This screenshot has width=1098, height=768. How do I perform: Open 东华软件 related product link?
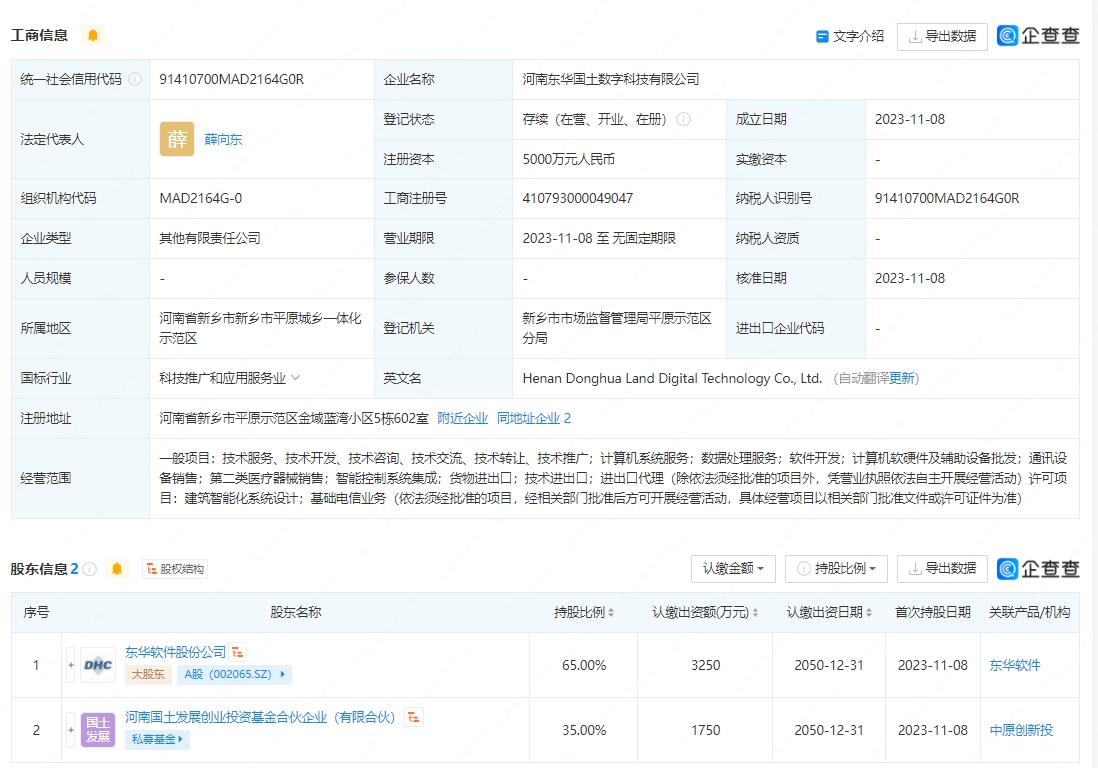(x=1015, y=665)
